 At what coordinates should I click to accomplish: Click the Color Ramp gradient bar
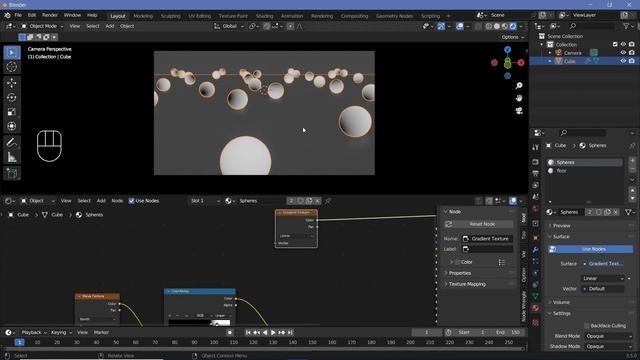[x=199, y=323]
